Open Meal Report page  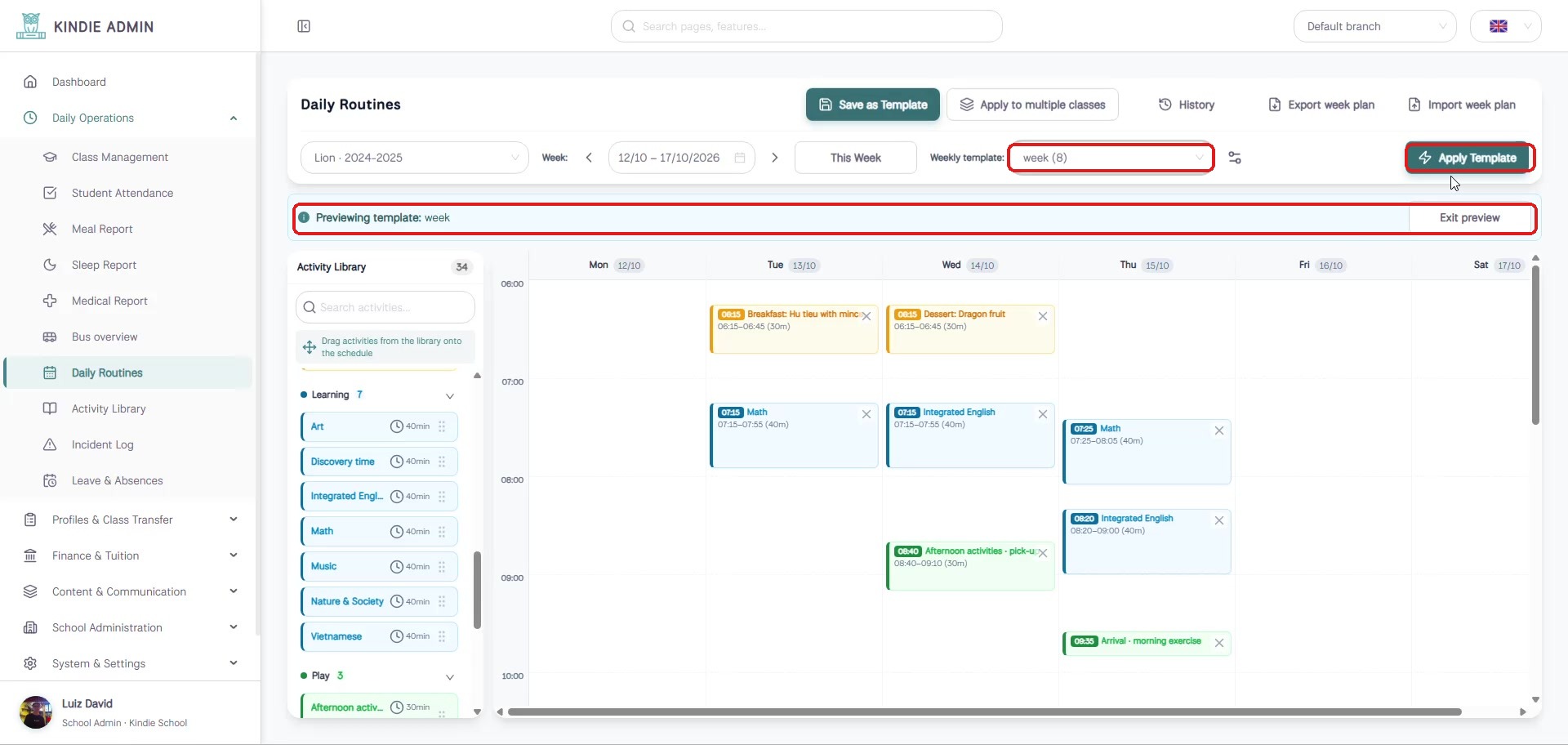pyautogui.click(x=102, y=229)
